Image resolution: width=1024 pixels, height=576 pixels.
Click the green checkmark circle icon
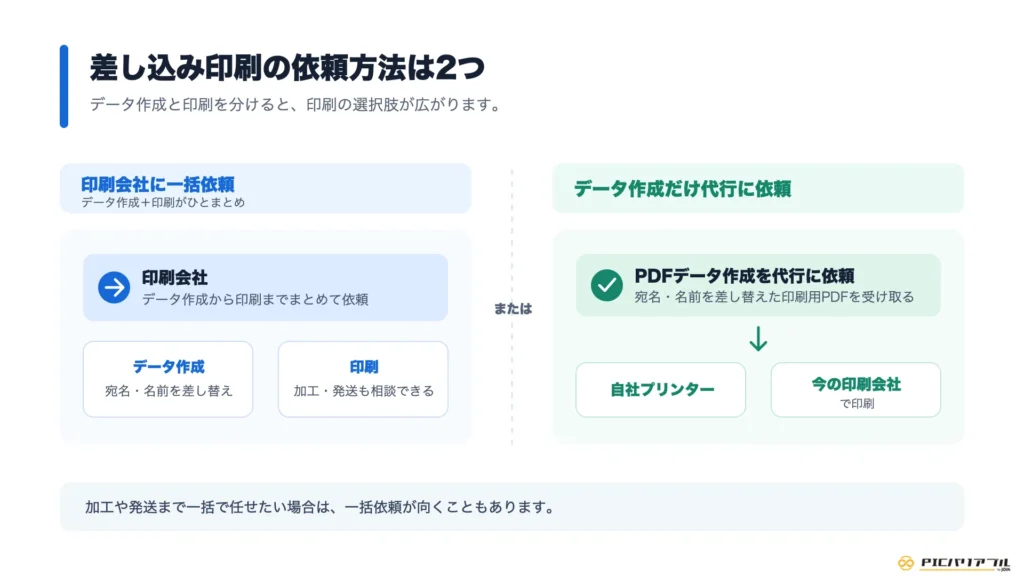[x=607, y=285]
